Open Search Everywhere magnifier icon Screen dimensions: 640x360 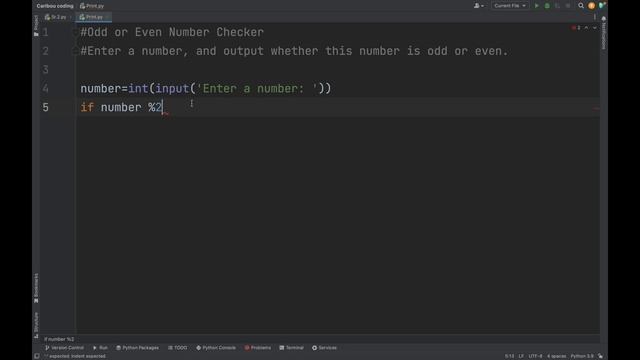581,6
